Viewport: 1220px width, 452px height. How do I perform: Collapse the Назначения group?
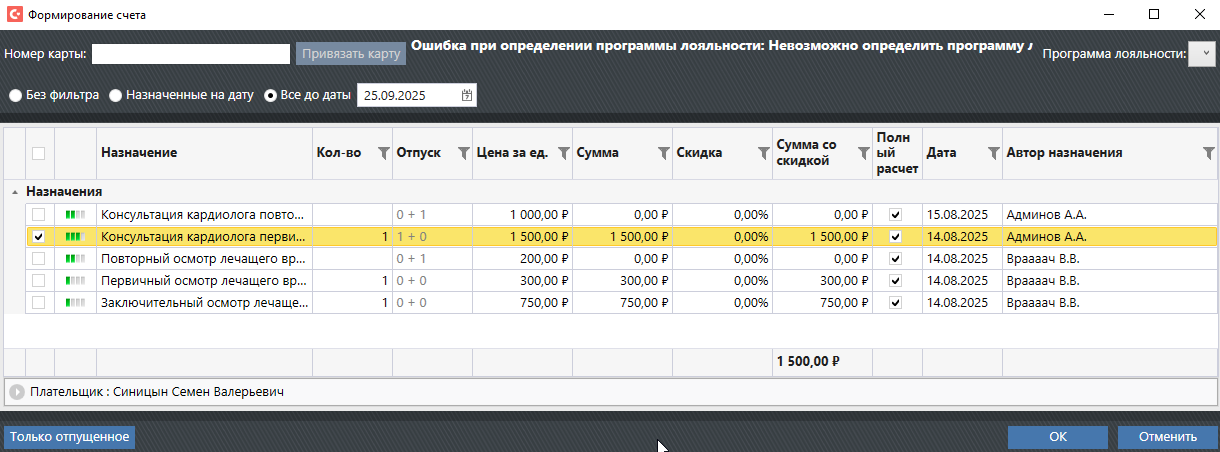point(14,191)
